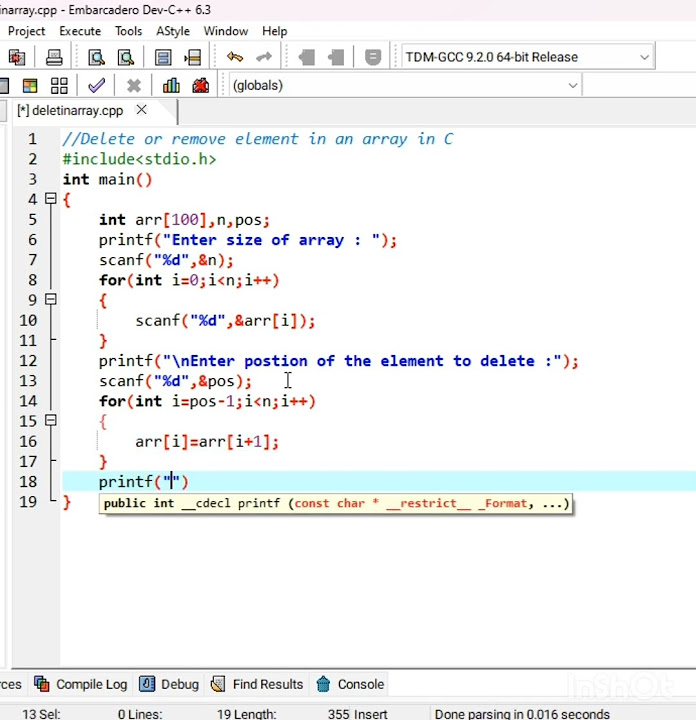Click the Goto Bookmark gray icon
Image resolution: width=696 pixels, height=720 pixels.
[x=336, y=57]
